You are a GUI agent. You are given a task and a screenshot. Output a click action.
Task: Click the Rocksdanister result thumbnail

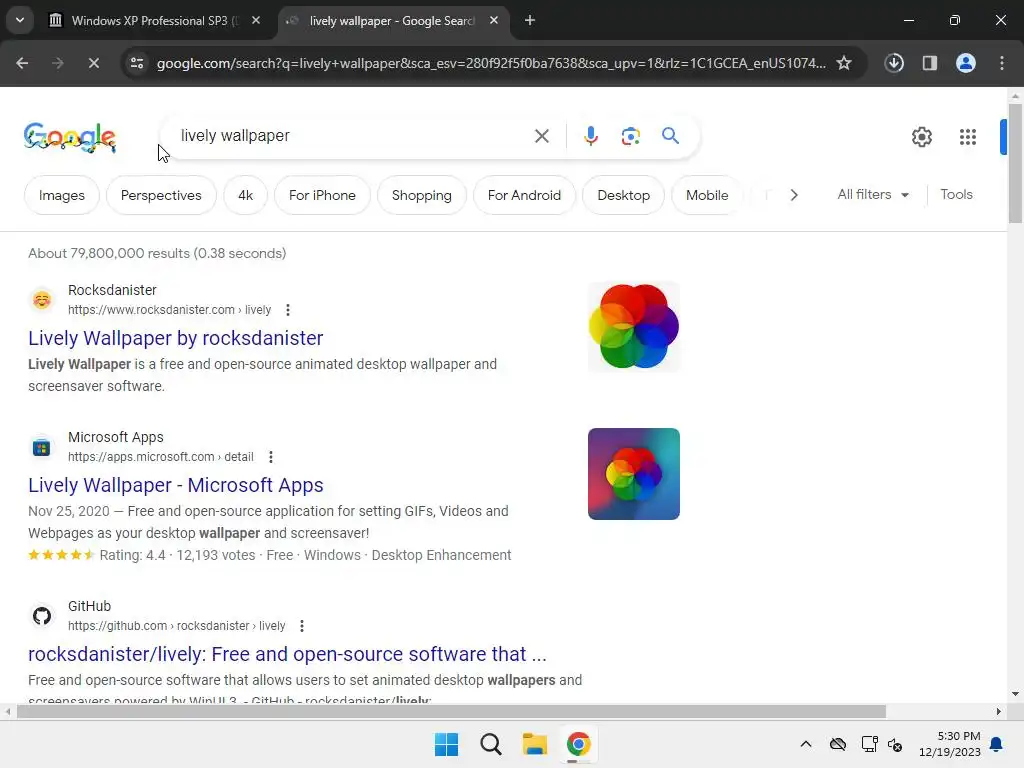click(633, 327)
